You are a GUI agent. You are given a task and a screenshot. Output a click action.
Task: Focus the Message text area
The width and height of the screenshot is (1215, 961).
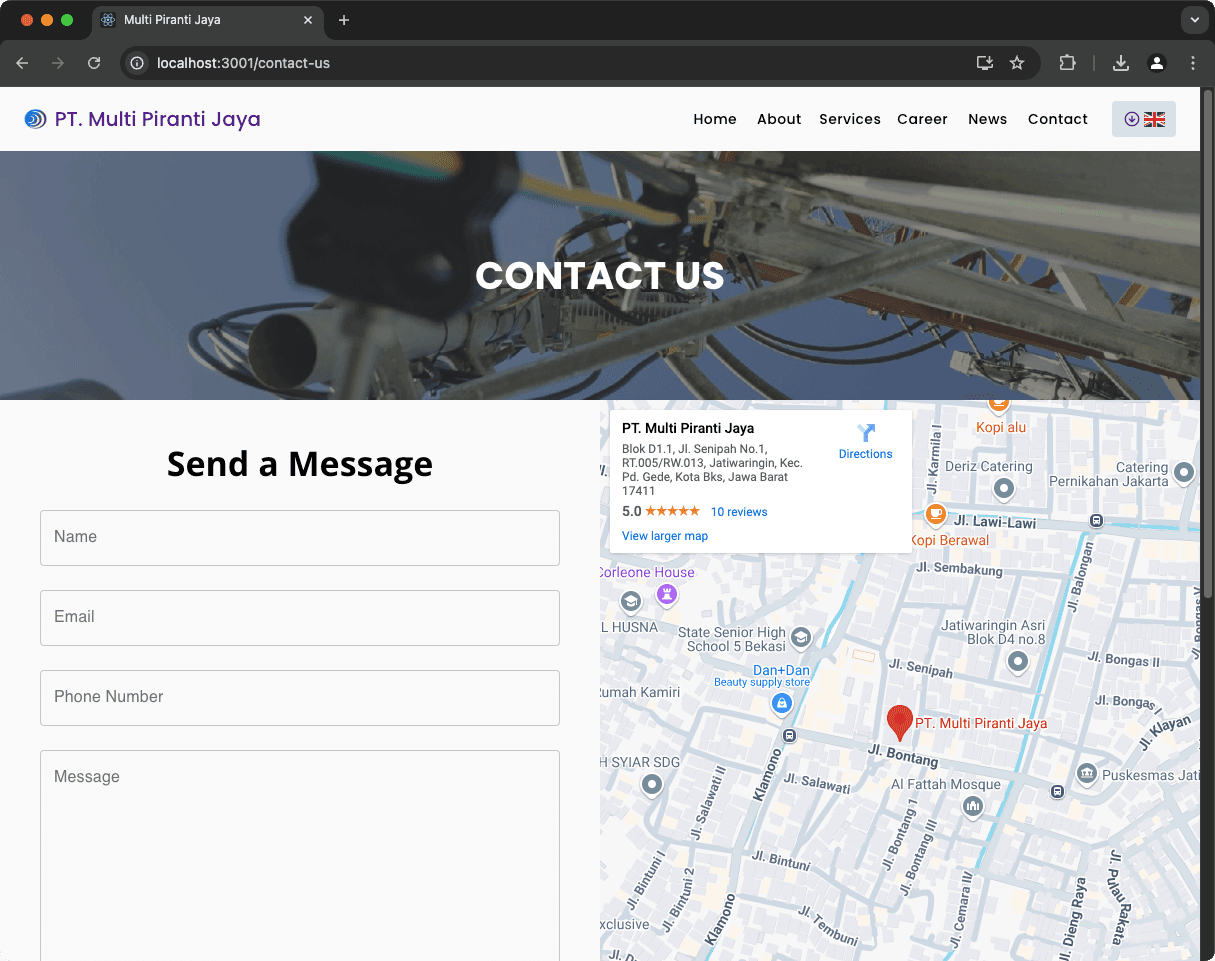tap(300, 856)
